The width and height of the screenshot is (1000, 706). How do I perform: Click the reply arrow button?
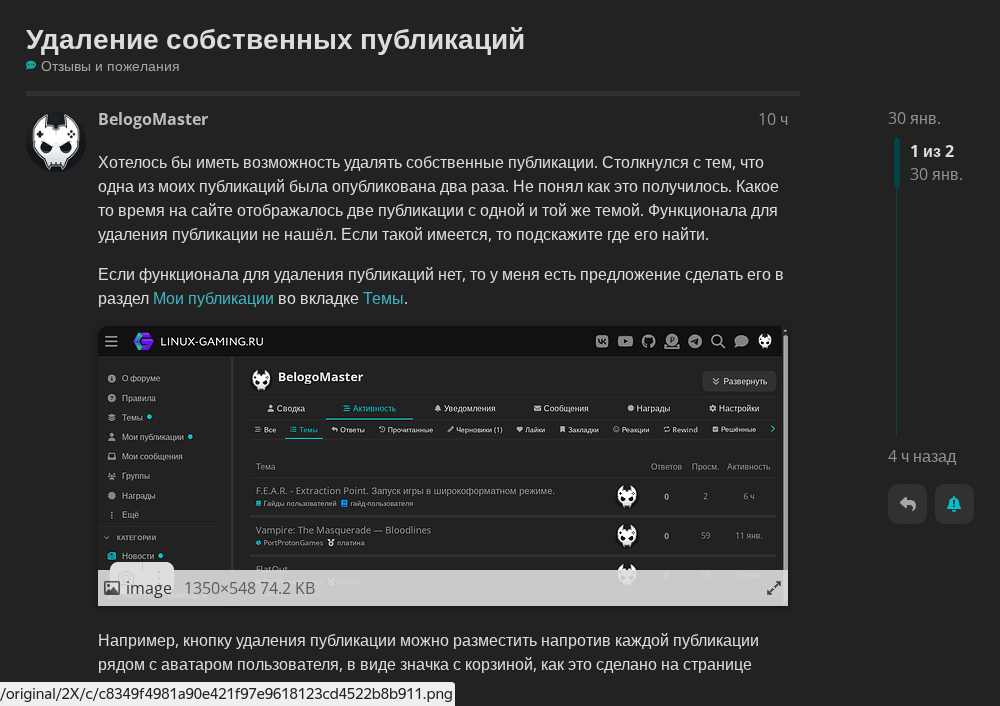(x=907, y=504)
